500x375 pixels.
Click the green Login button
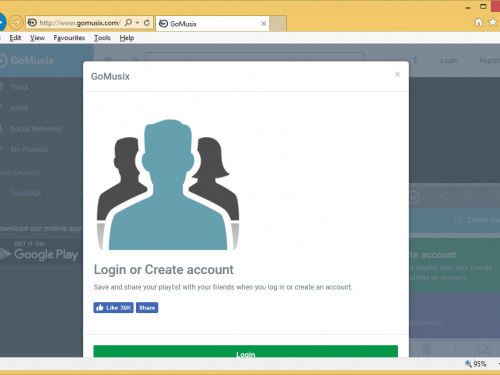click(246, 351)
